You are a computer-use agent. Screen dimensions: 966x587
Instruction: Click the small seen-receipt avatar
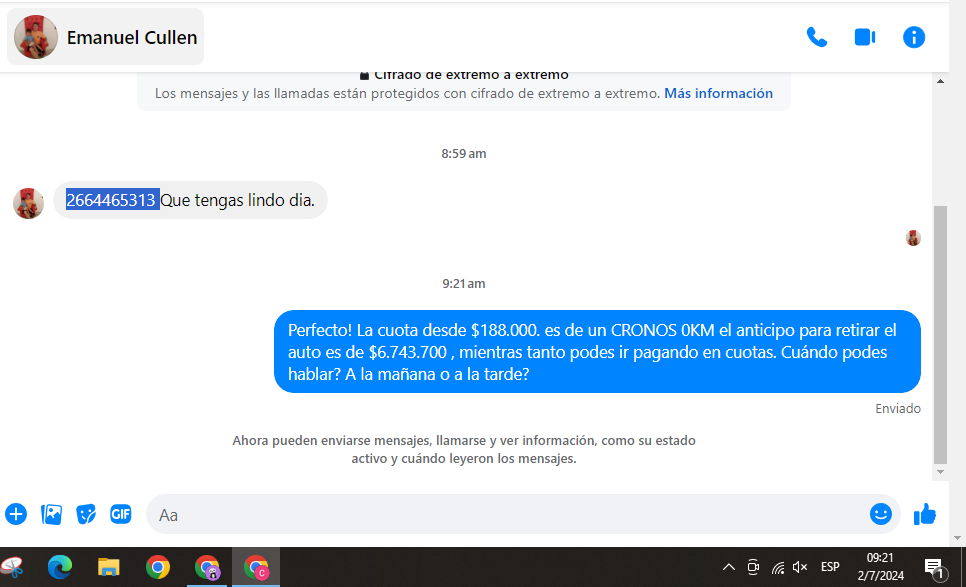coord(913,238)
